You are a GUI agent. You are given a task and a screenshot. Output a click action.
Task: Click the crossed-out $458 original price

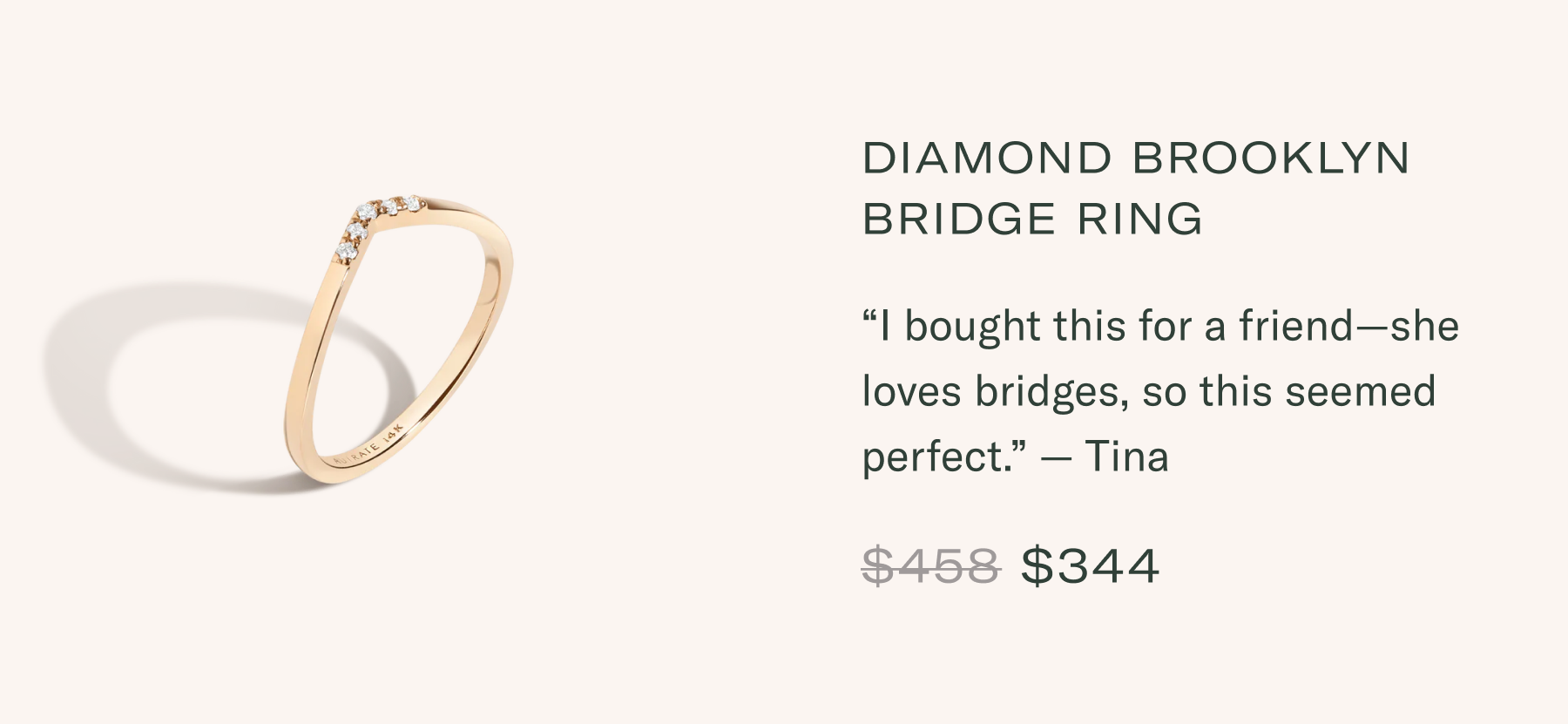pos(930,566)
